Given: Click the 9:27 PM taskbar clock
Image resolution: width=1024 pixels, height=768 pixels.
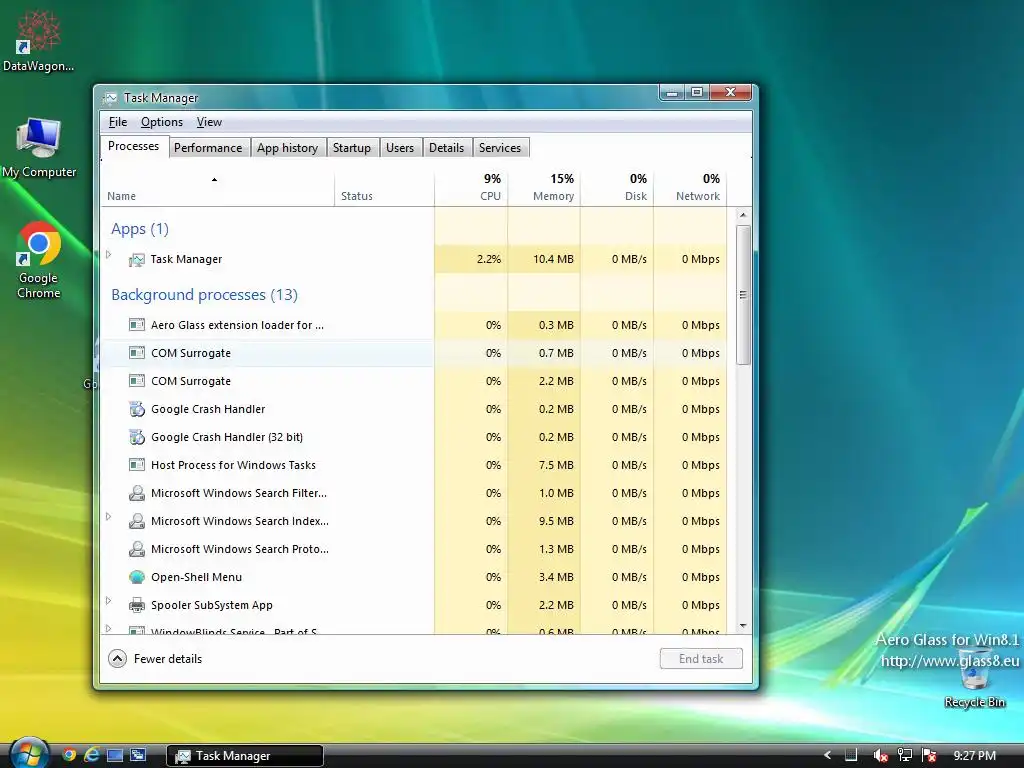Looking at the screenshot, I should point(974,756).
